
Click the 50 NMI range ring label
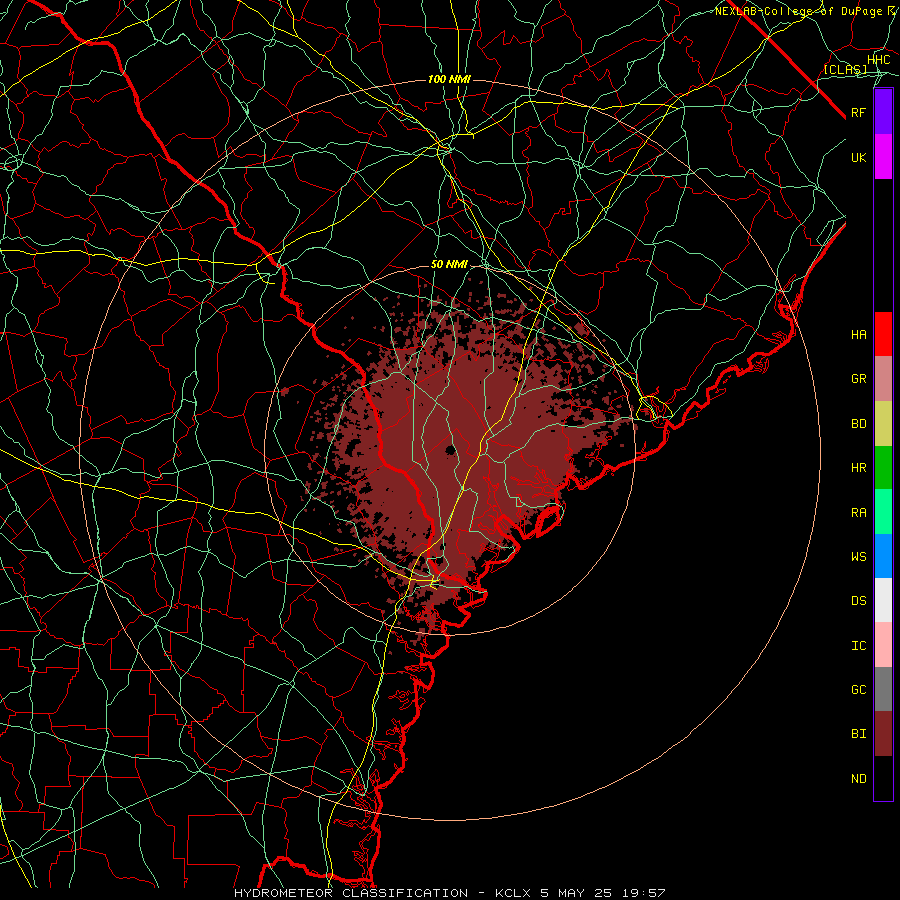(x=449, y=264)
